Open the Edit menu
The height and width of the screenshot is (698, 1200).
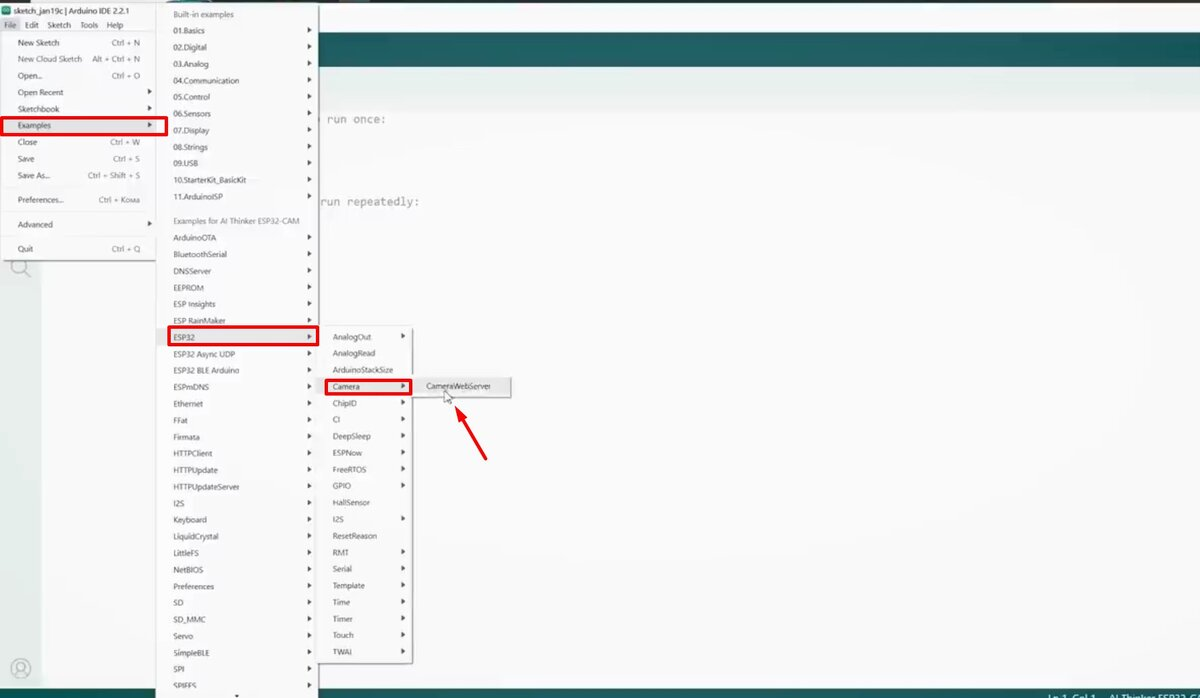(32, 25)
